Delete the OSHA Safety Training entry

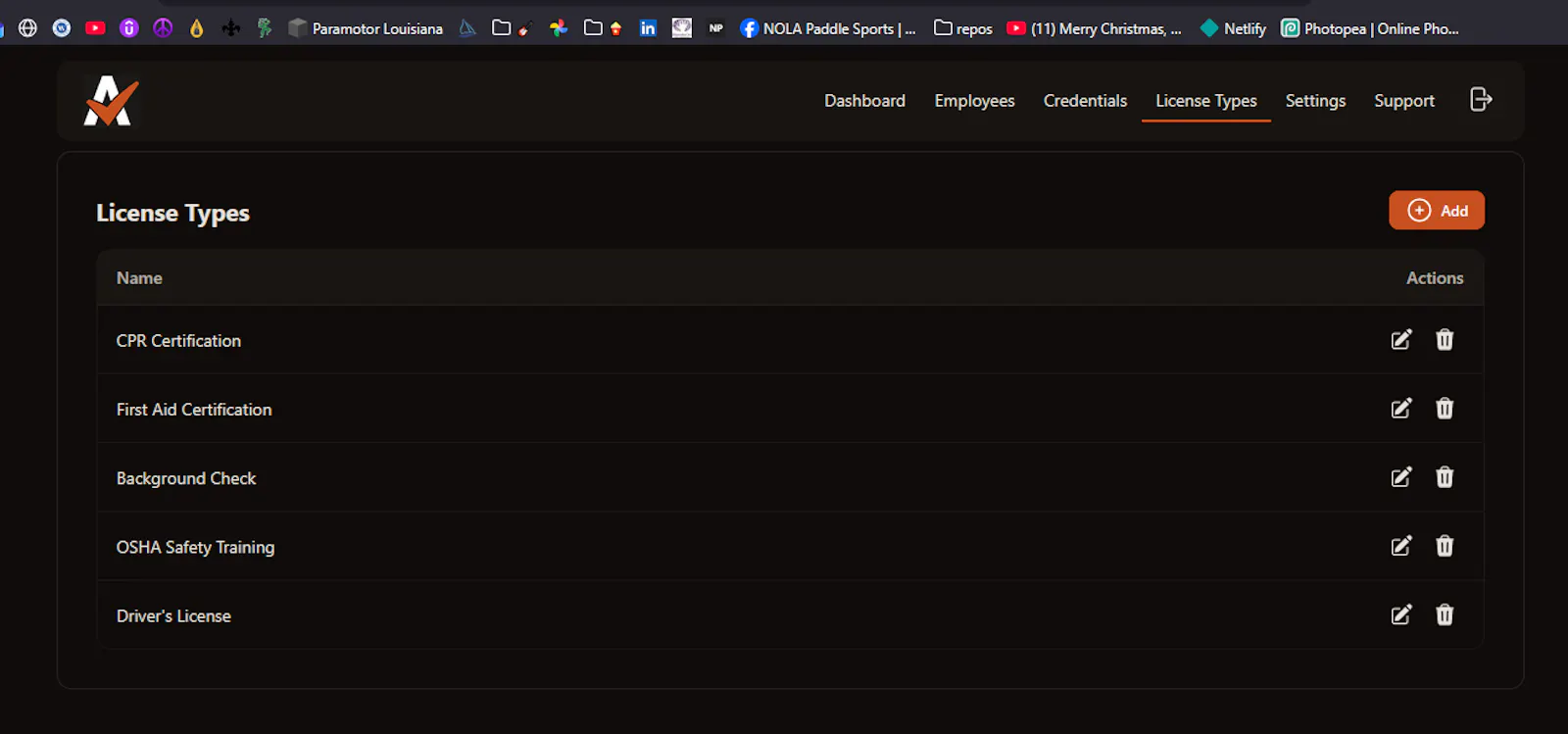click(x=1445, y=546)
